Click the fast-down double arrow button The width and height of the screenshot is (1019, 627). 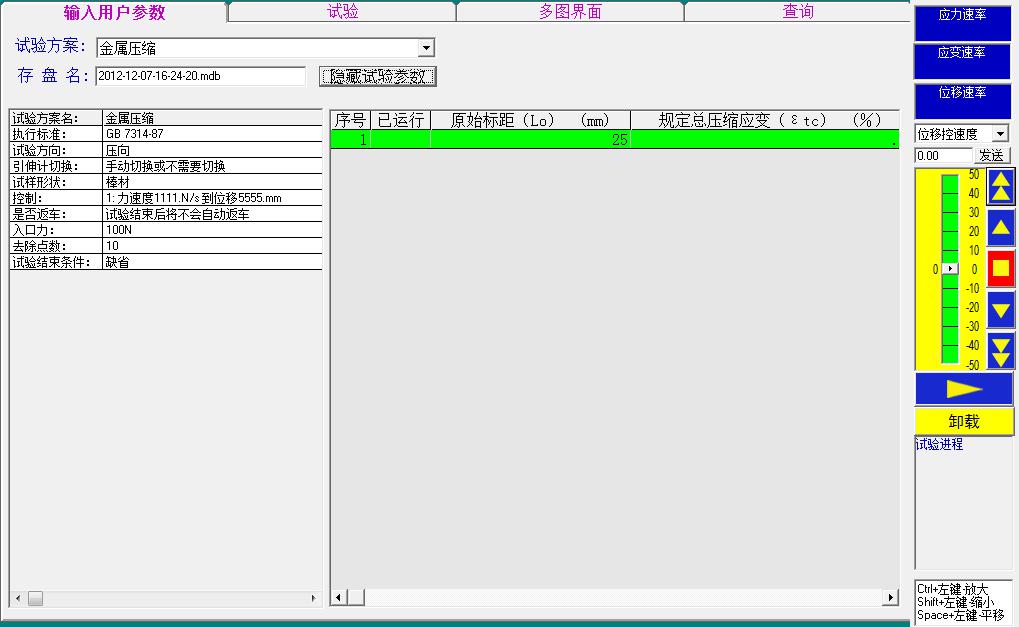coord(1000,350)
